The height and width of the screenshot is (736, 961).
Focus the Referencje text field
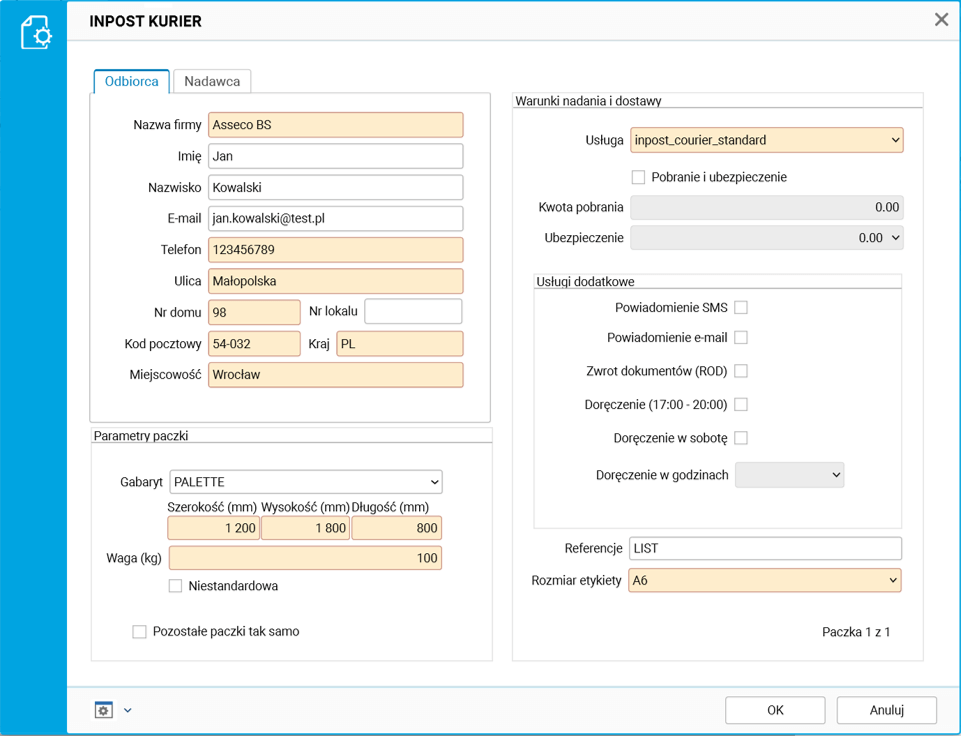click(765, 548)
